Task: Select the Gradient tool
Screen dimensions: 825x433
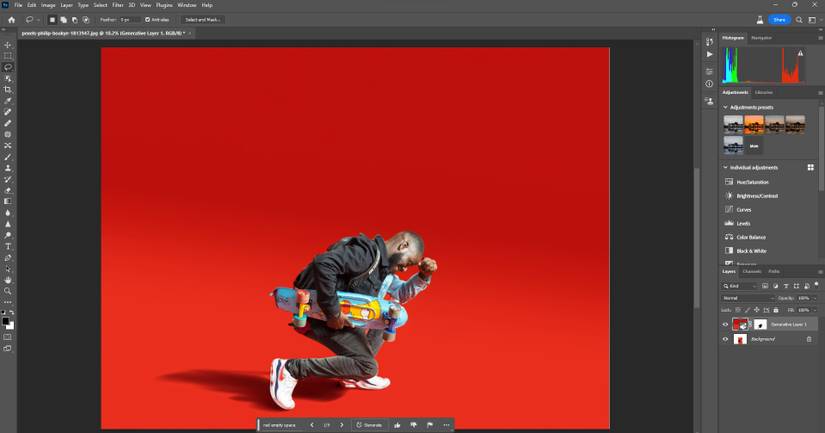Action: 7,202
